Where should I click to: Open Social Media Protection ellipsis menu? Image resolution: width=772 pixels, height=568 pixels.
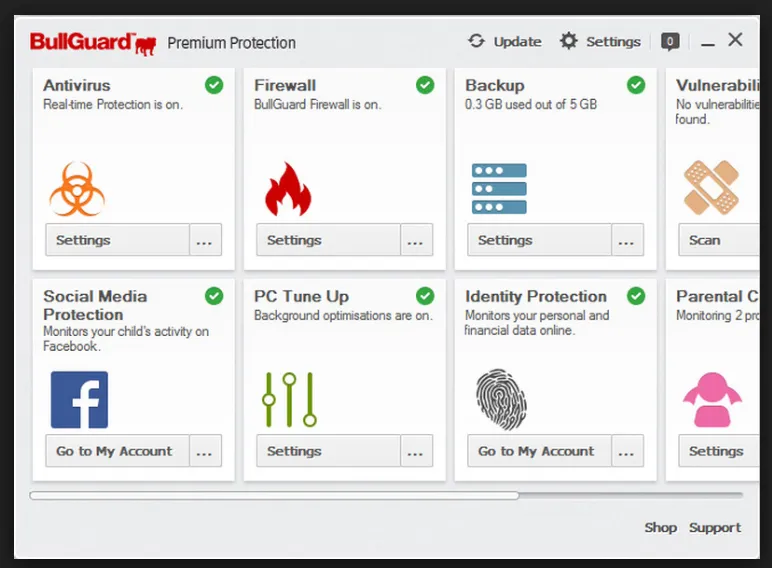point(205,451)
